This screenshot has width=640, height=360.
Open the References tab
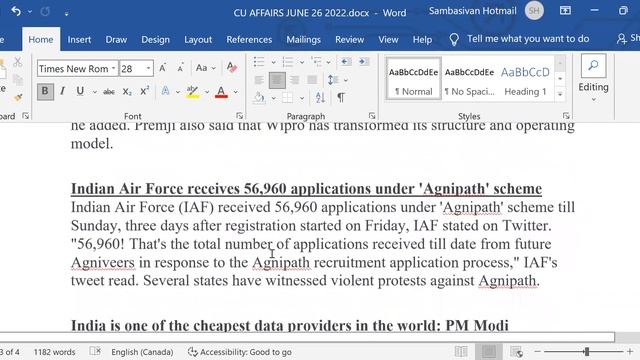(249, 40)
